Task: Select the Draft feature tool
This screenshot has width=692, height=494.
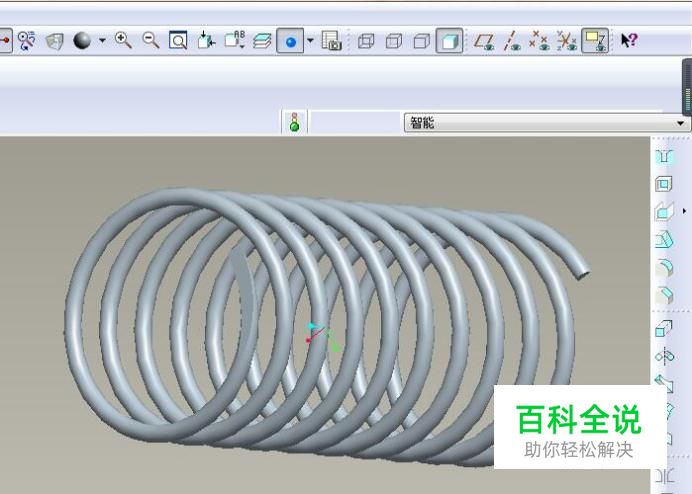Action: point(664,240)
